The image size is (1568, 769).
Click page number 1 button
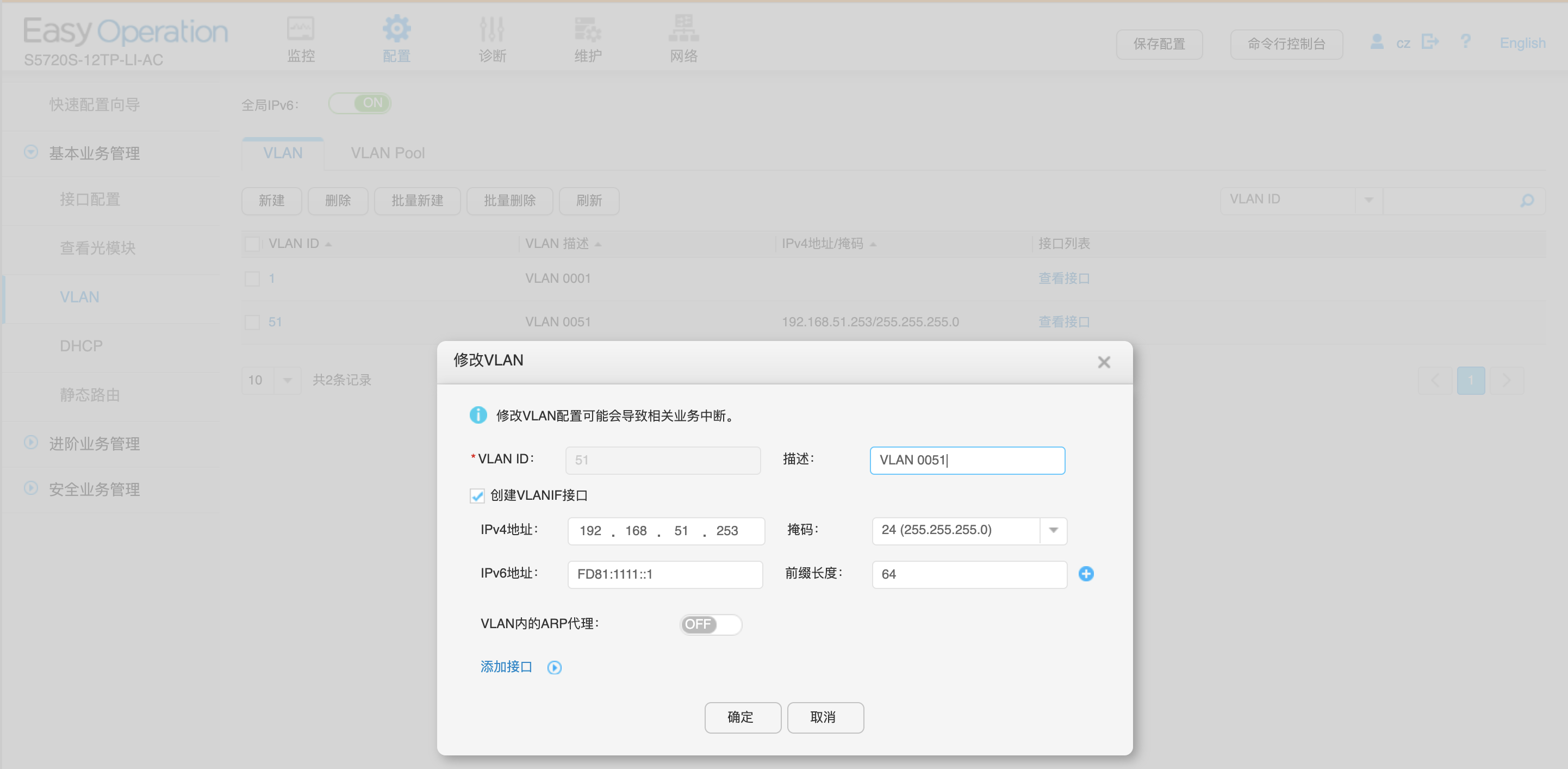pyautogui.click(x=1471, y=381)
